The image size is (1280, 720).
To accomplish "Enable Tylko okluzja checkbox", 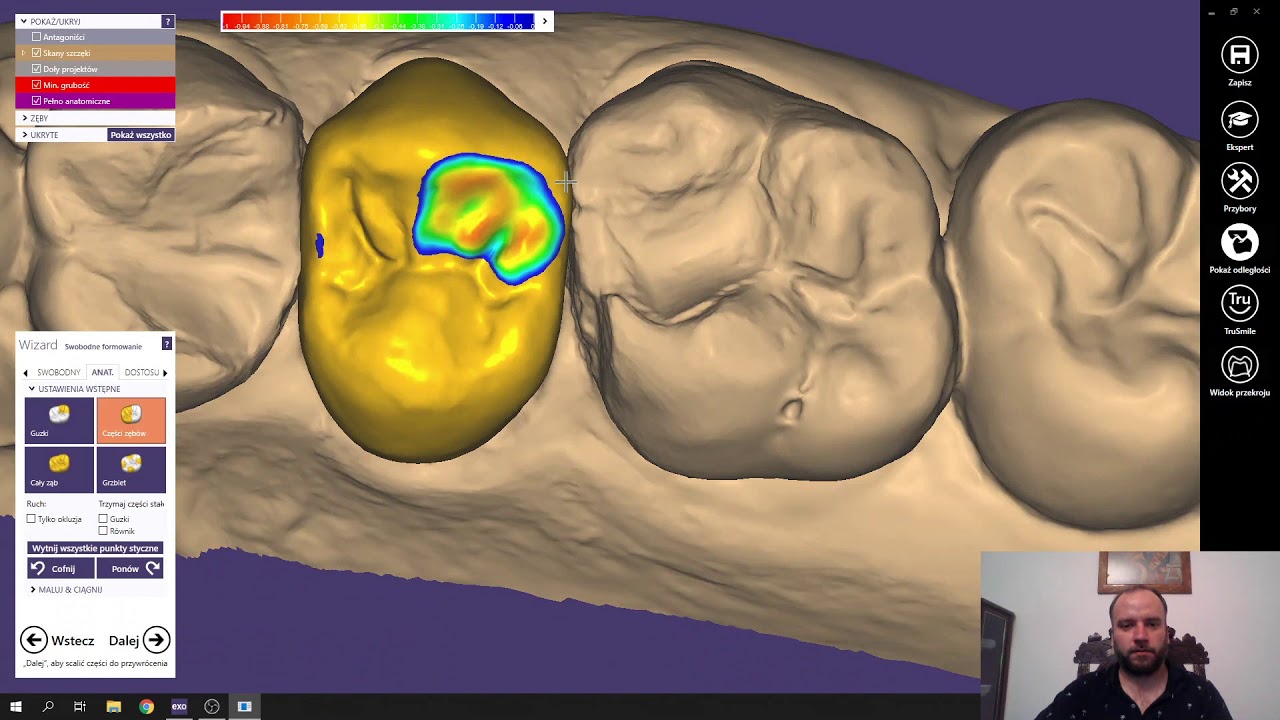I will [31, 519].
